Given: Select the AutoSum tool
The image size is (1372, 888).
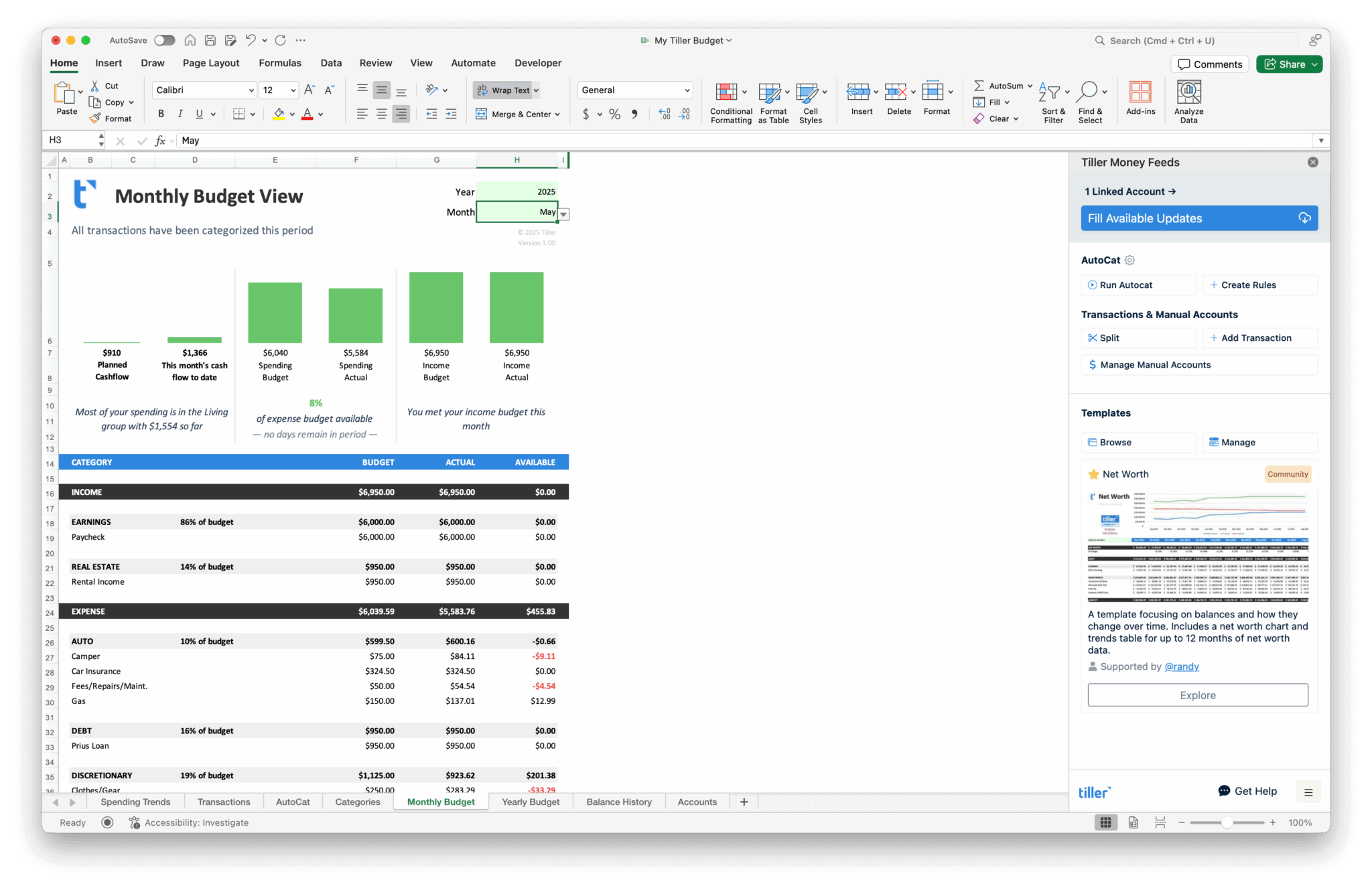Looking at the screenshot, I should pos(1001,85).
